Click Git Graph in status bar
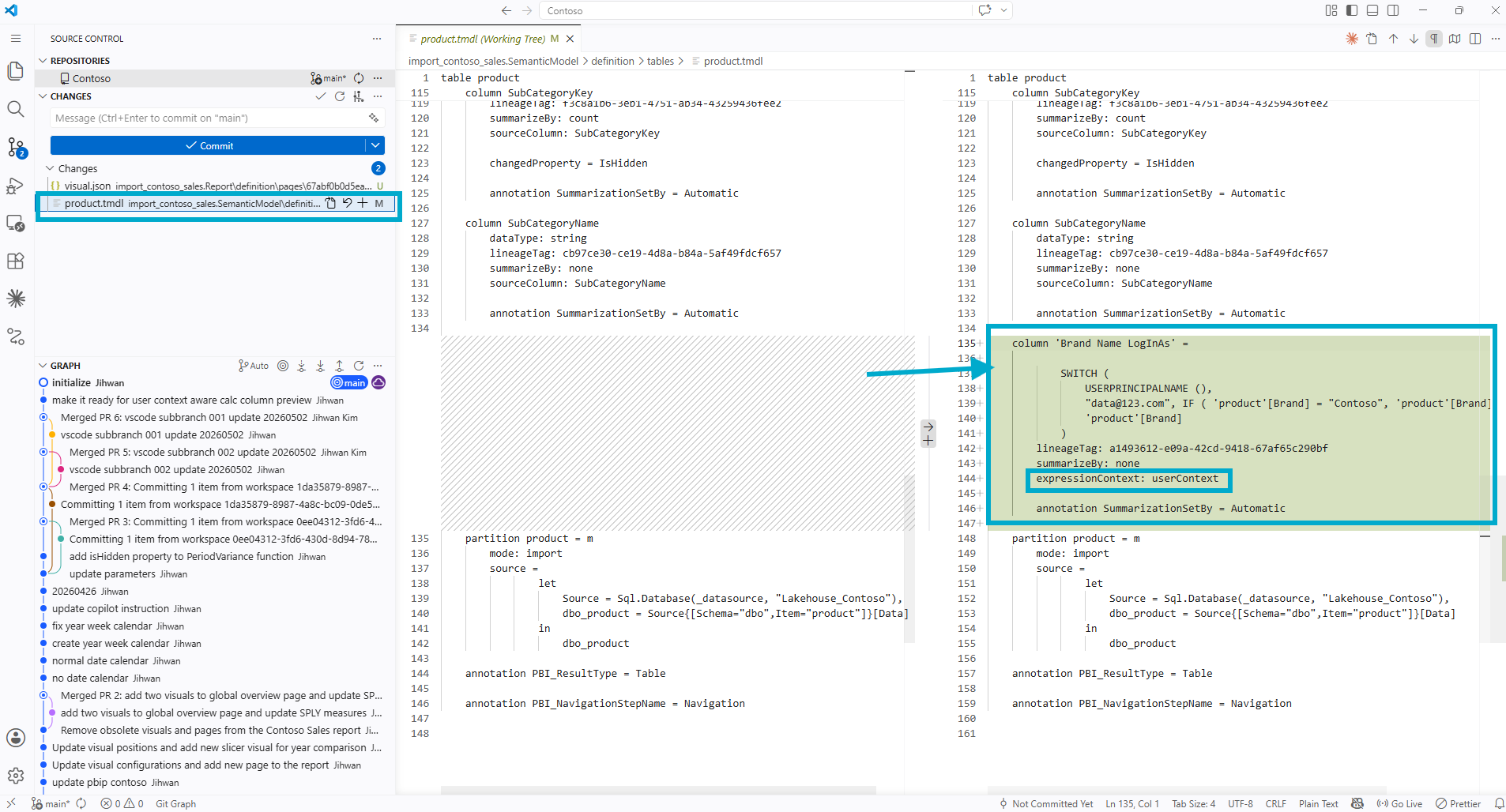1506x812 pixels. 175,803
